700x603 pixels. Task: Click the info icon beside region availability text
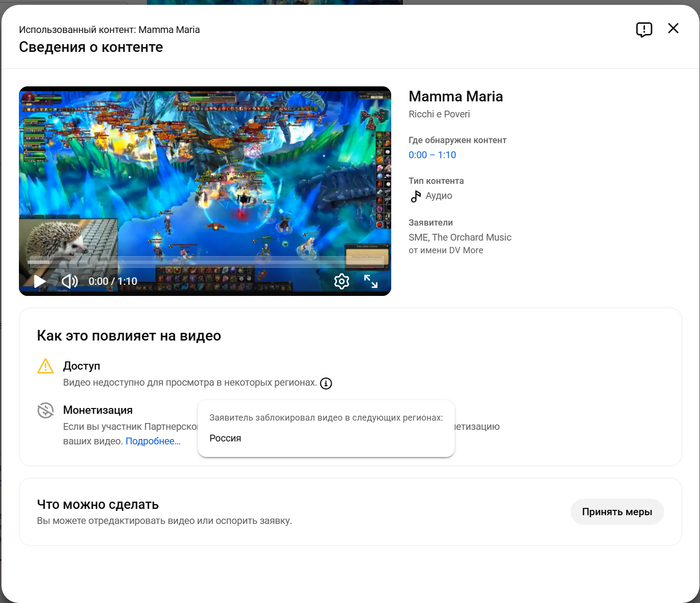pos(326,383)
